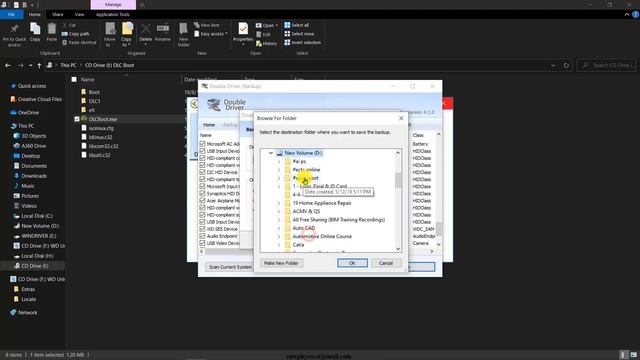Image resolution: width=640 pixels, height=360 pixels.
Task: Click Invert selection in ribbon
Action: click(302, 42)
